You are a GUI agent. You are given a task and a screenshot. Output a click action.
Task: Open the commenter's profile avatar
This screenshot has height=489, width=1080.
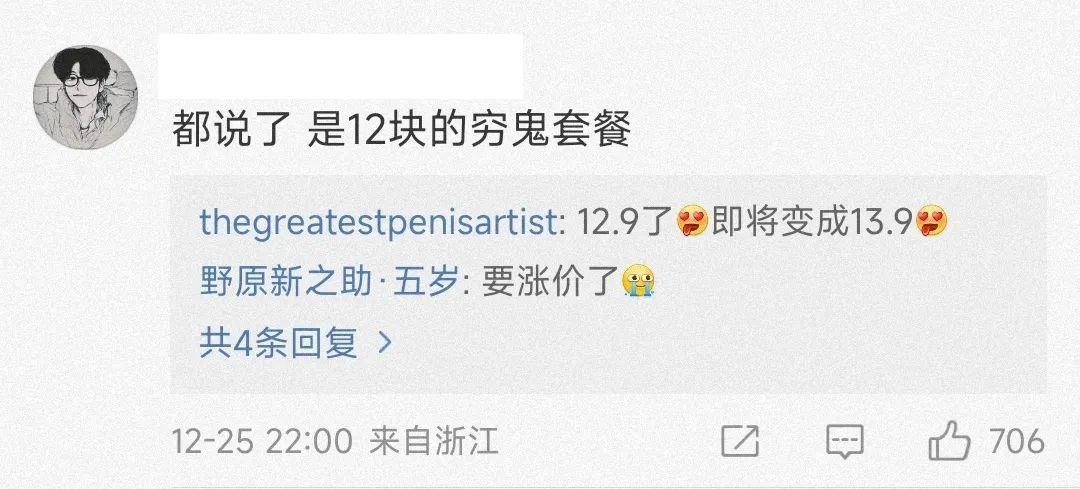(85, 97)
